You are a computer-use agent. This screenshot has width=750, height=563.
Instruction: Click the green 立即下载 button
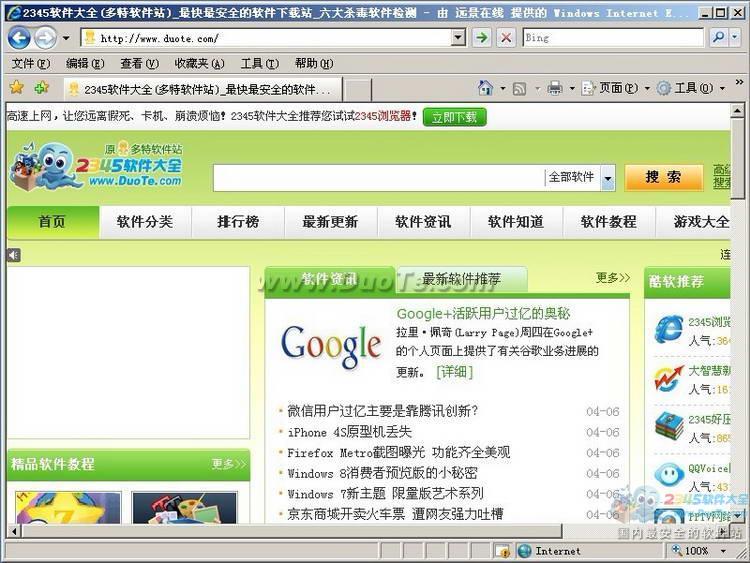(x=454, y=117)
